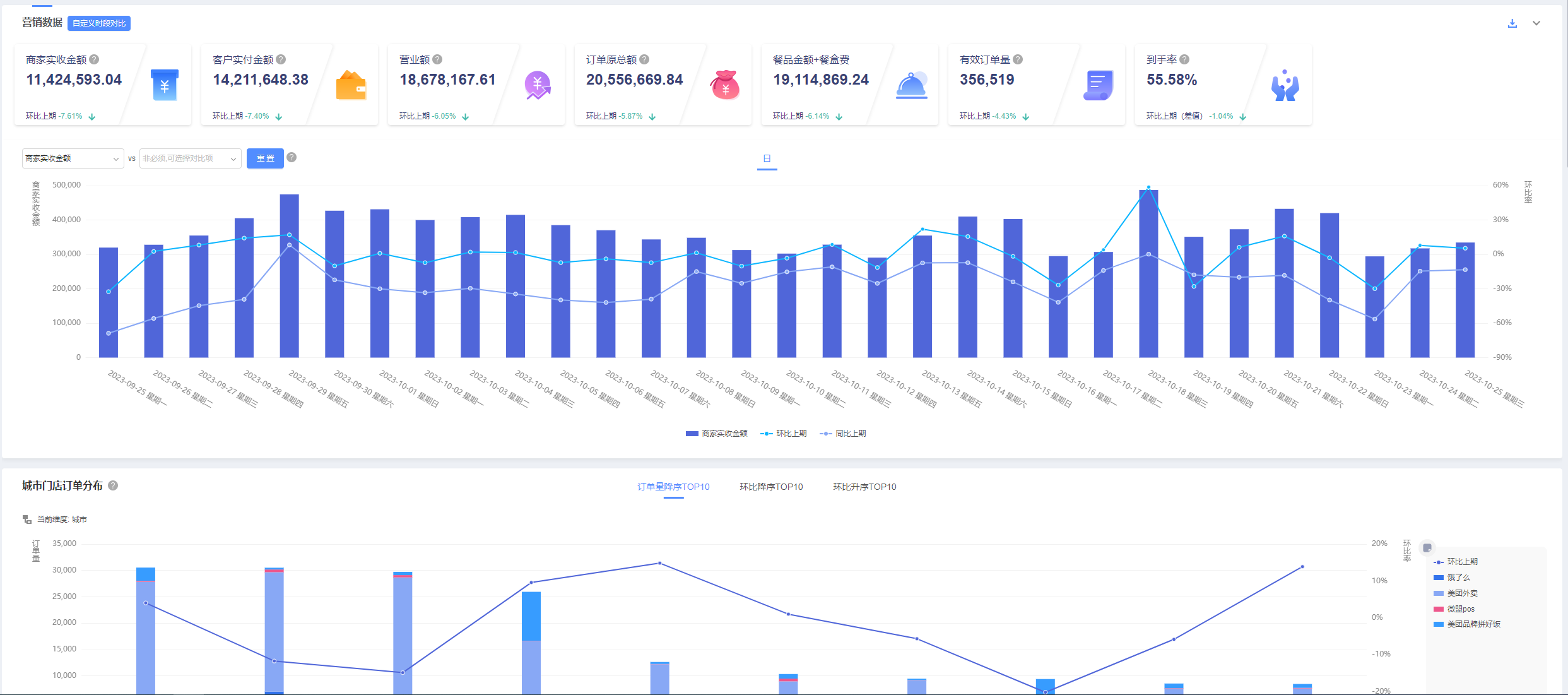This screenshot has width=1568, height=695.
Task: Click the down arrow beside -6.14% 环比
Action: pos(839,117)
